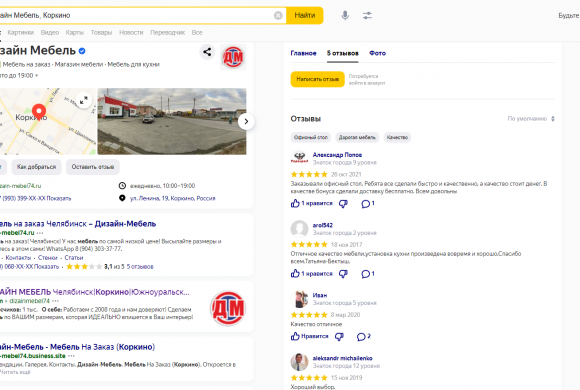Image resolution: width=580 pixels, height=390 pixels.
Task: Click the Найти search button
Action: (305, 16)
